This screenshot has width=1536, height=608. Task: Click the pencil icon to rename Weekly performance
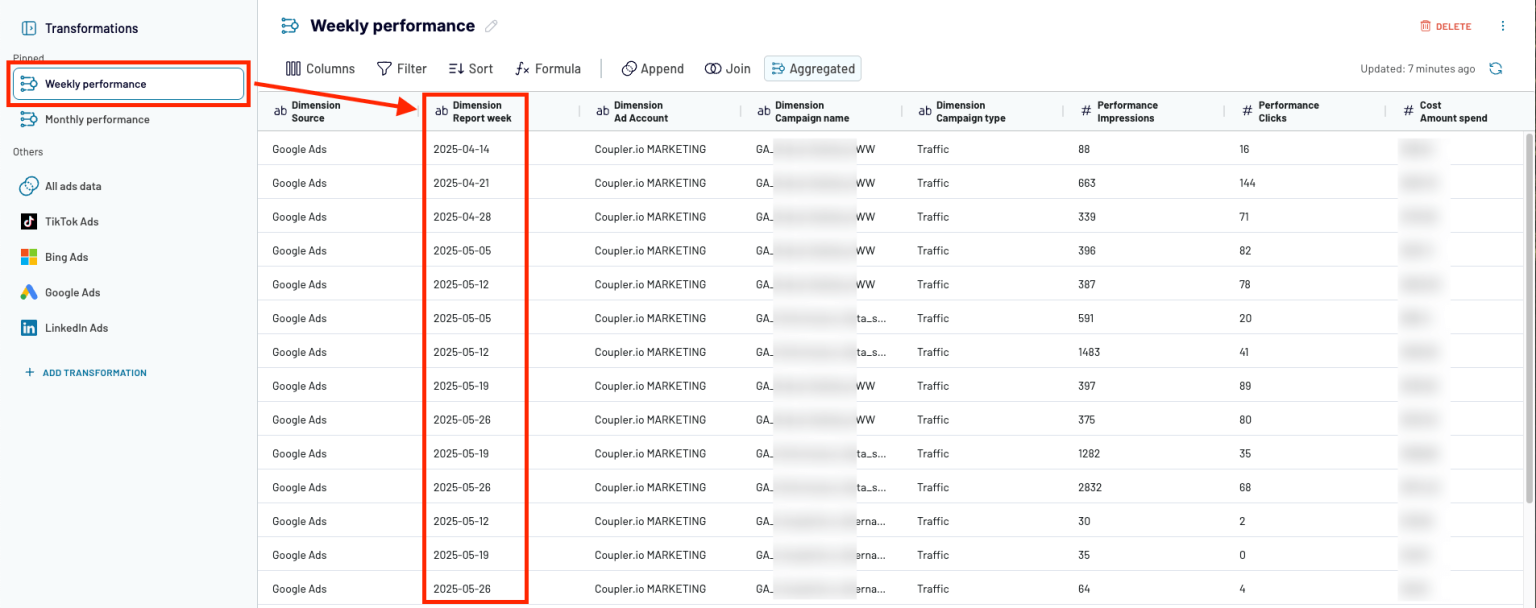coord(491,26)
